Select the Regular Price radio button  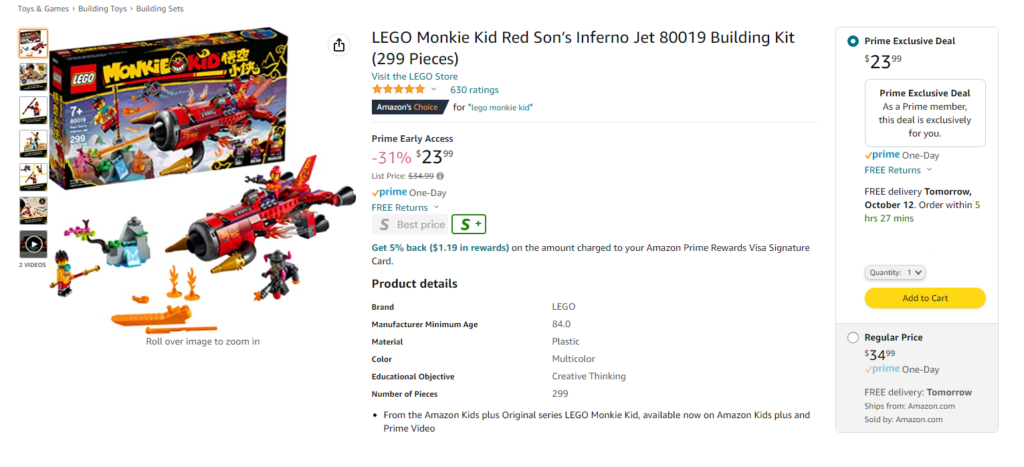pos(853,338)
